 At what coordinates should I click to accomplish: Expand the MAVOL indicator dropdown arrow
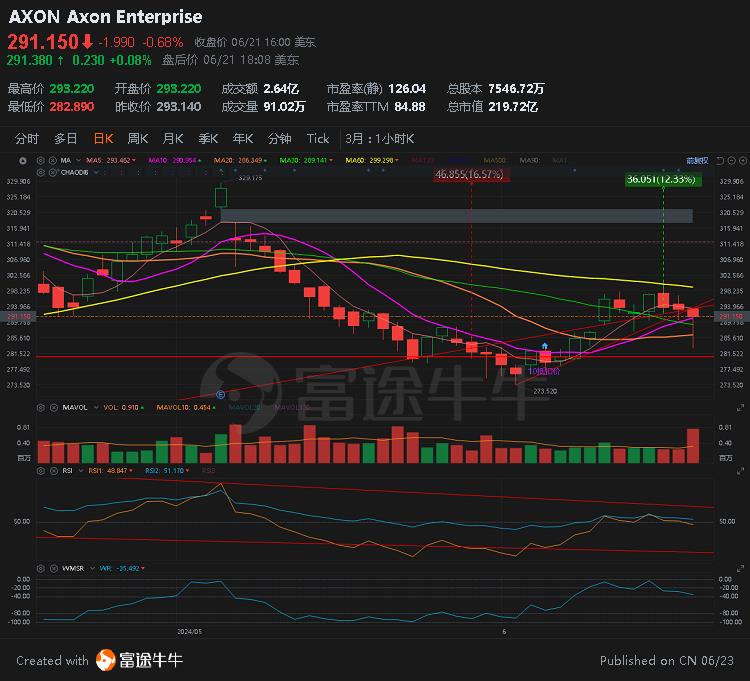click(96, 407)
